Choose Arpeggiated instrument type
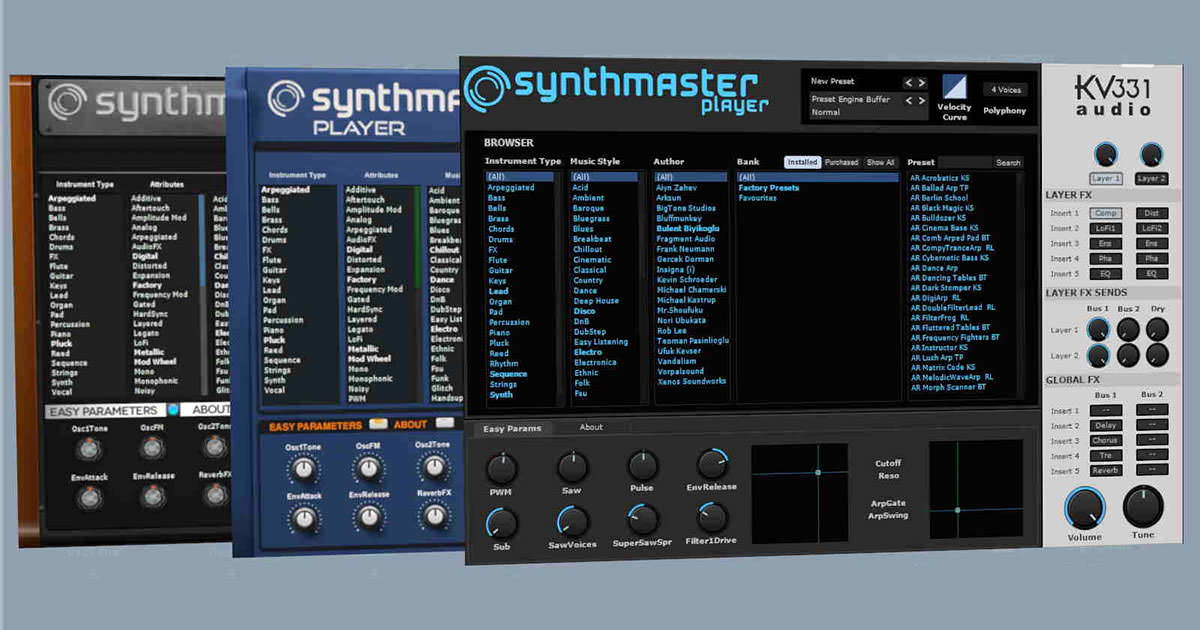The height and width of the screenshot is (630, 1200). pos(511,187)
